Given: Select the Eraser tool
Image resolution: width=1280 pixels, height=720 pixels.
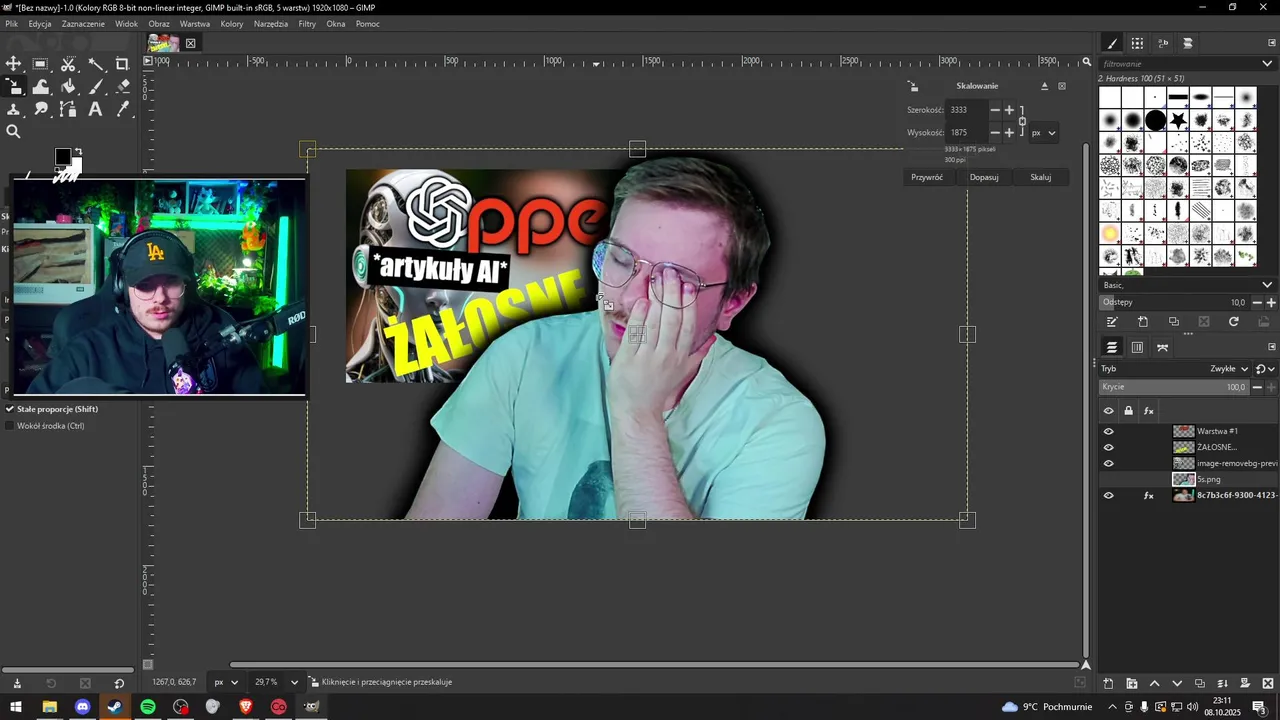Looking at the screenshot, I should (123, 87).
